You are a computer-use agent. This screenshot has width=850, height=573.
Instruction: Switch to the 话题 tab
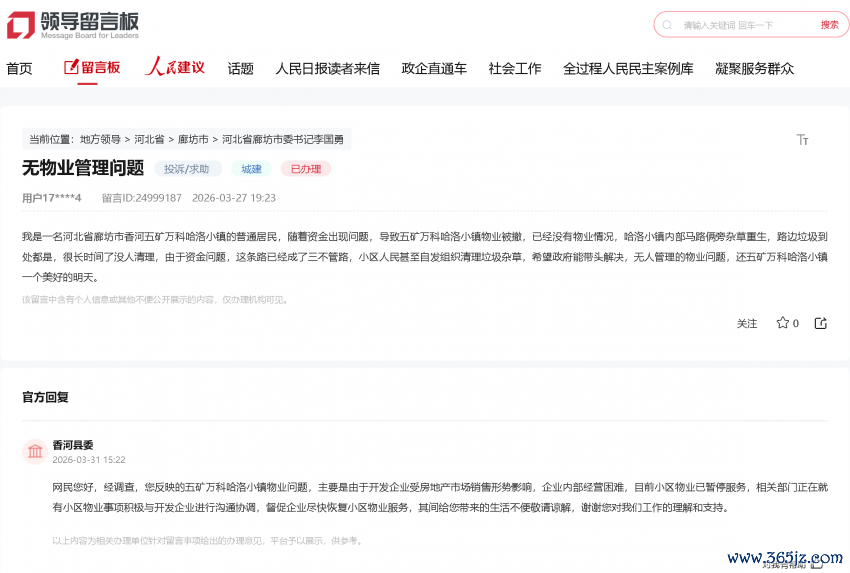point(240,68)
